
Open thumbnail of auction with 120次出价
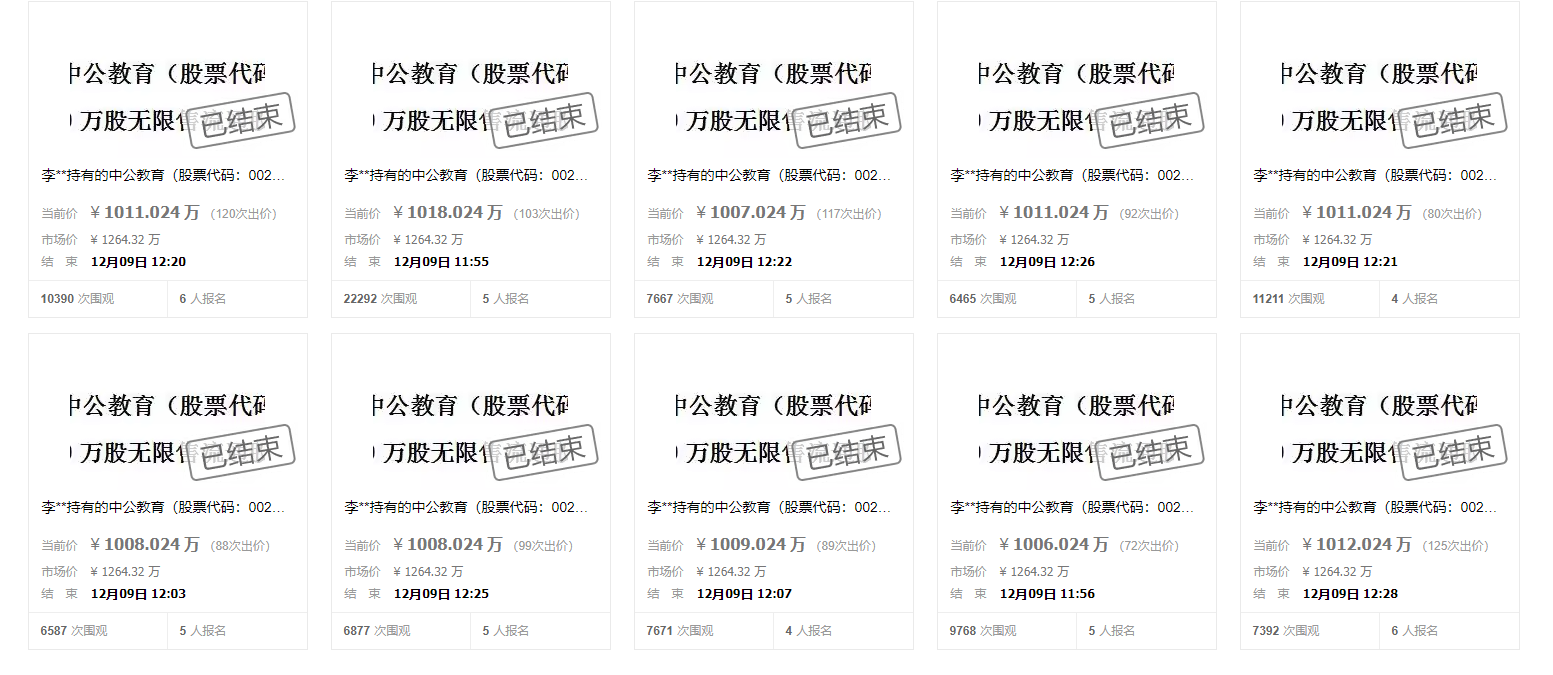pos(168,97)
